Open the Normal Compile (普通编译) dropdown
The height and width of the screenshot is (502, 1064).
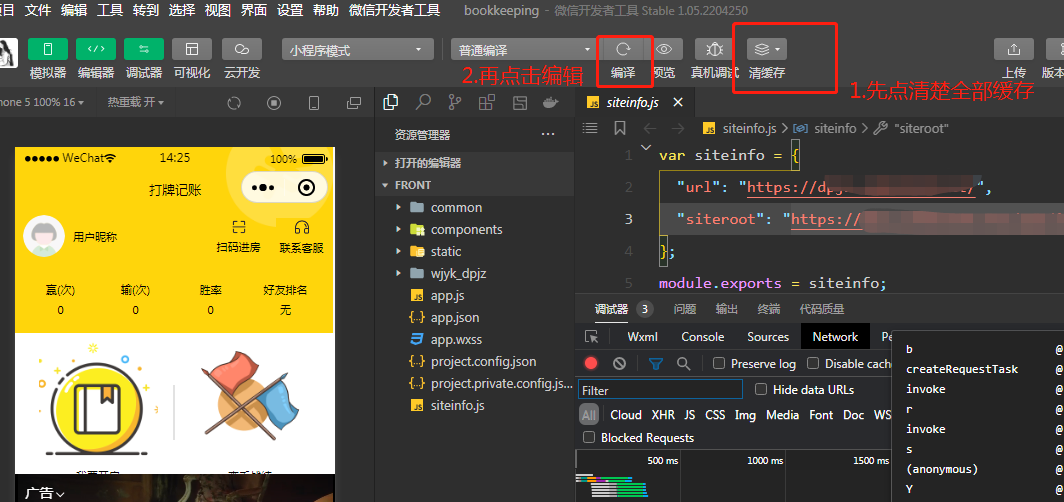click(x=523, y=50)
